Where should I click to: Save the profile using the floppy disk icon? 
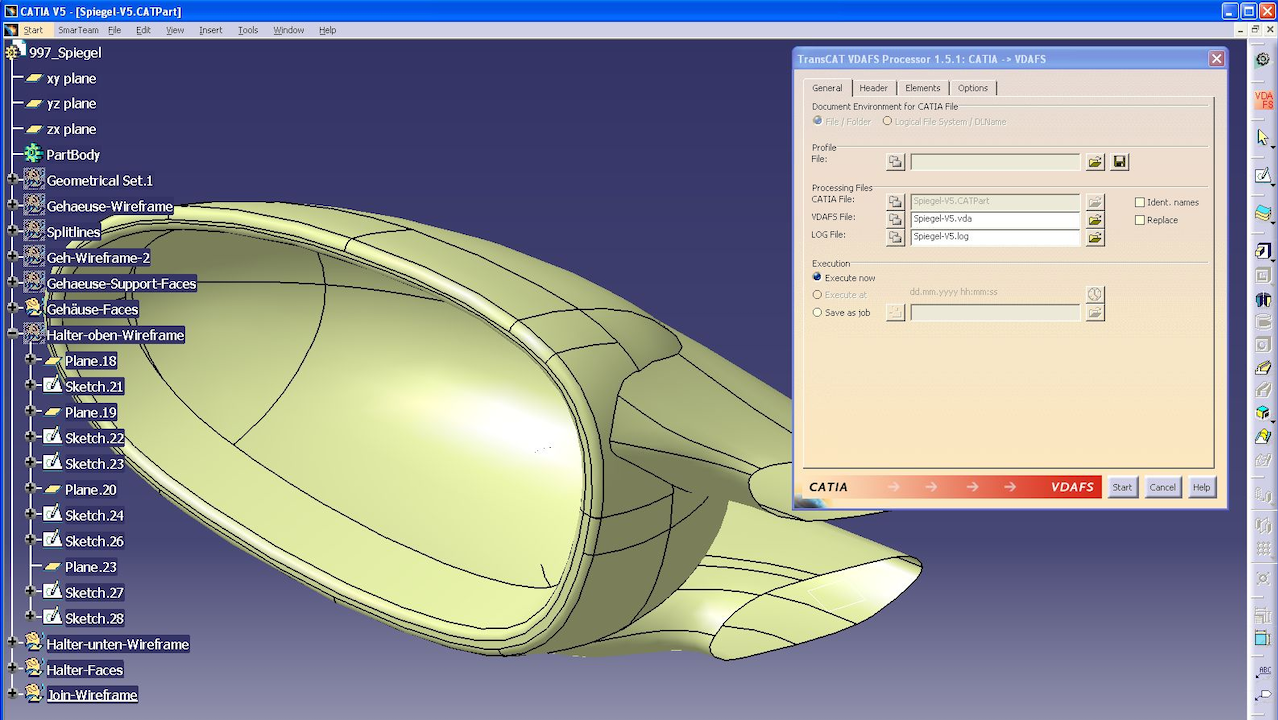coord(1119,161)
